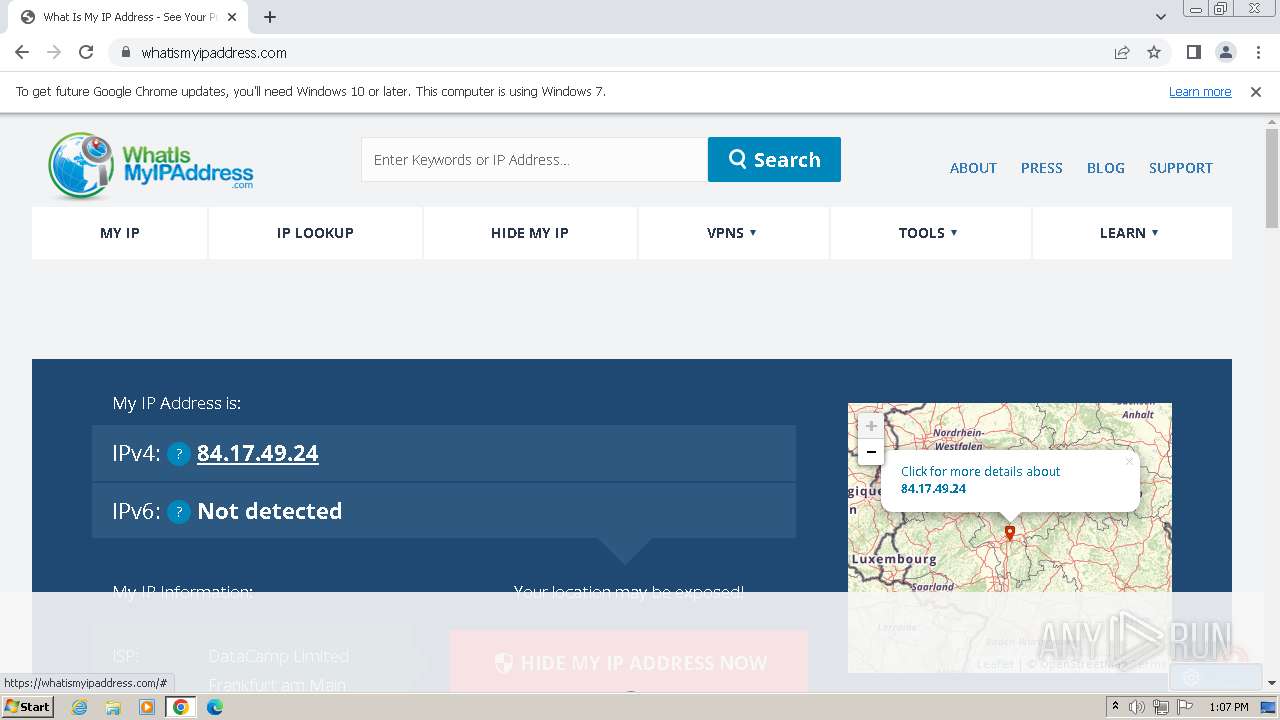
Task: Focus the Keywords or IP Address field
Action: coord(534,160)
